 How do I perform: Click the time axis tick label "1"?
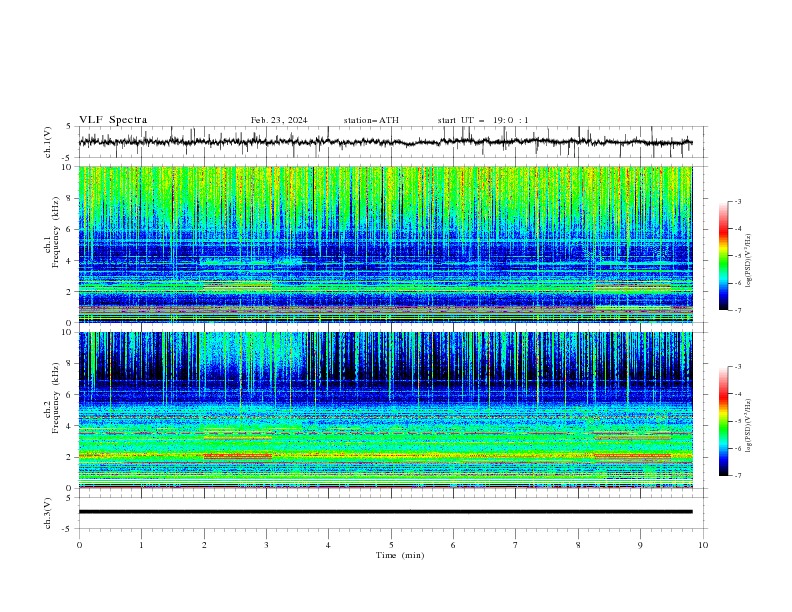(x=141, y=545)
